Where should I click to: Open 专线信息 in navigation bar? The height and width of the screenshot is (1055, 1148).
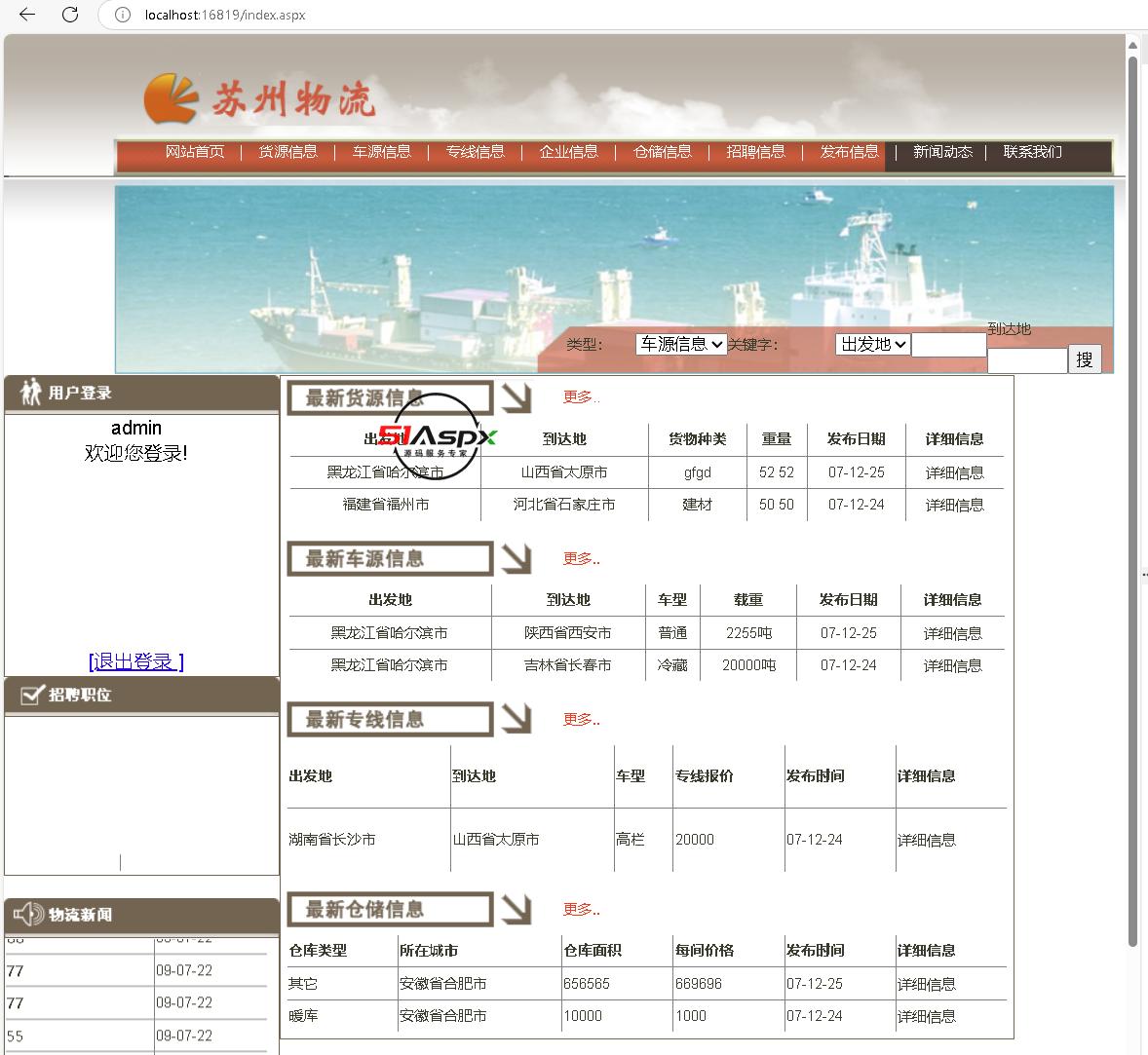pos(476,151)
